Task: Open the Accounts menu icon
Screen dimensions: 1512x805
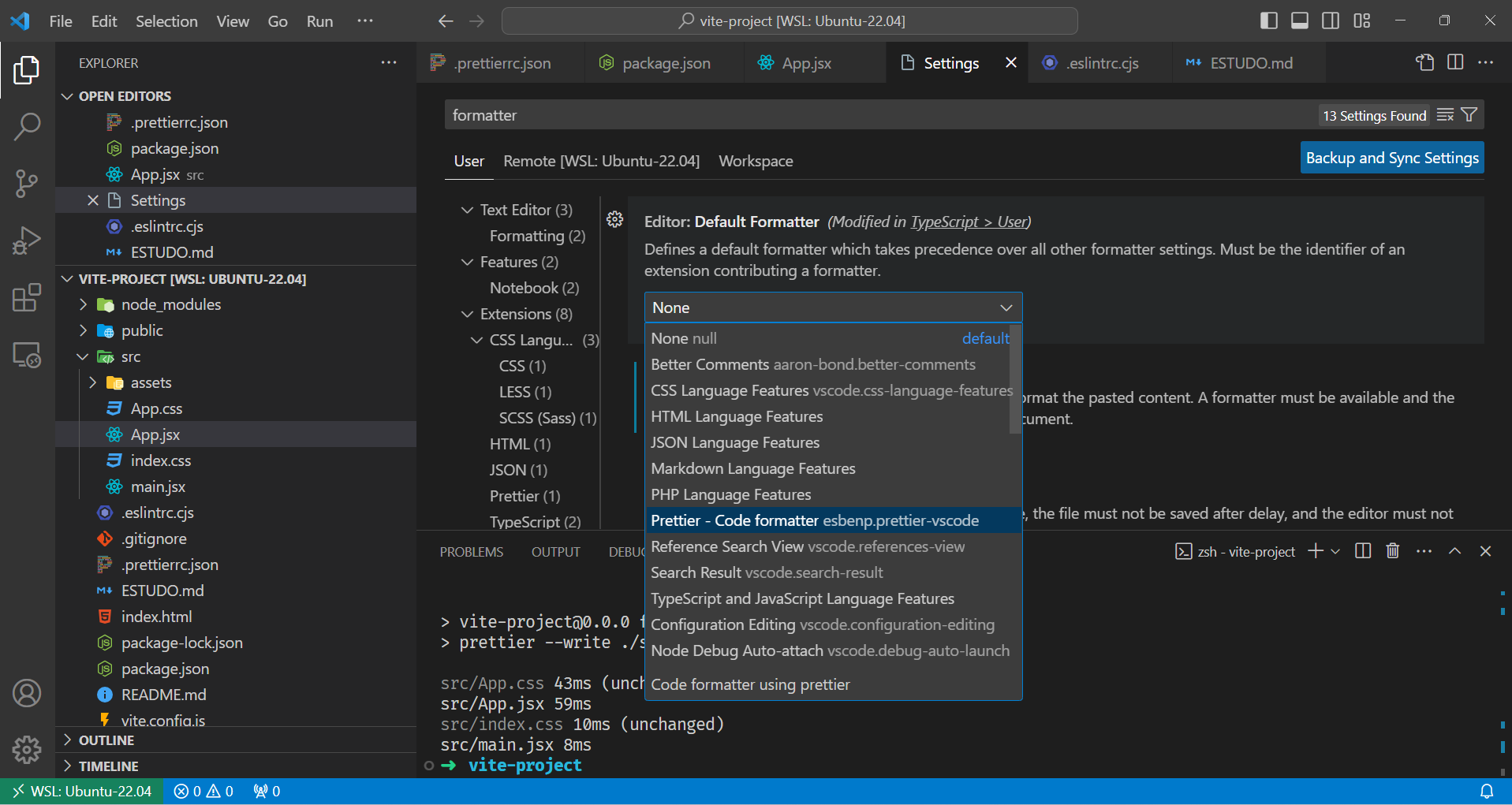Action: click(x=27, y=693)
